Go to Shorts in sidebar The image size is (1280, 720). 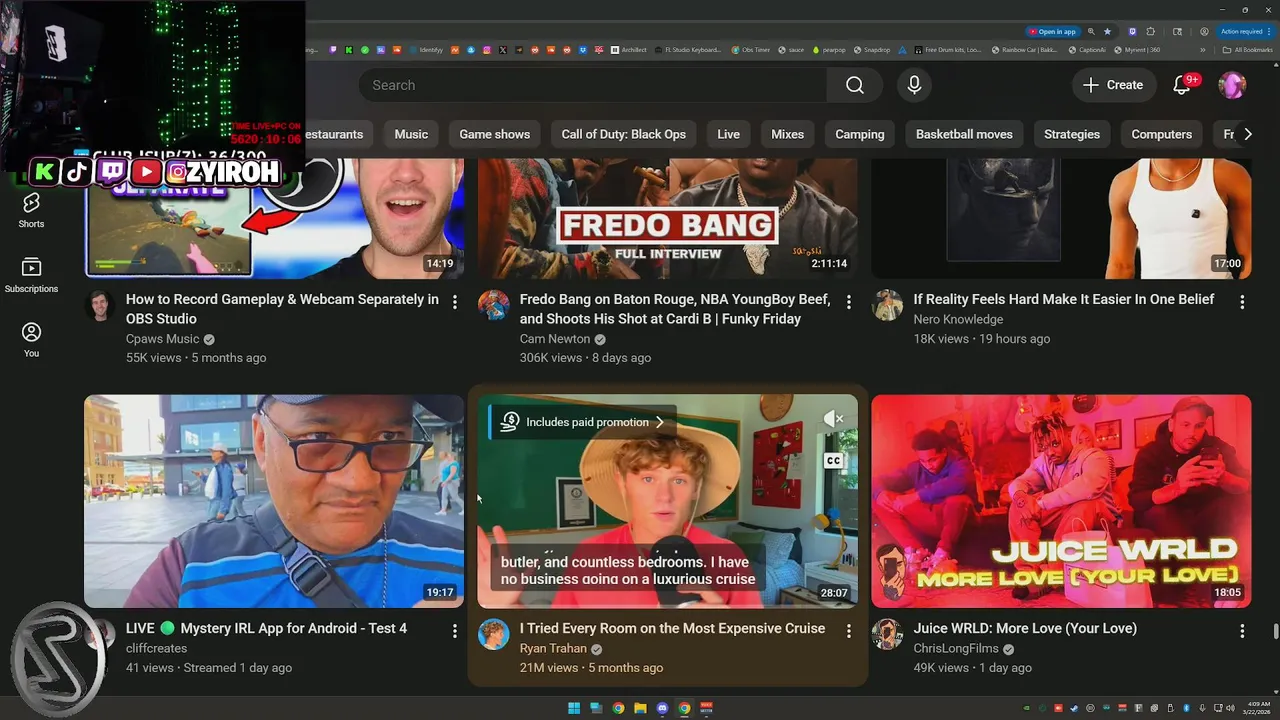tap(31, 211)
